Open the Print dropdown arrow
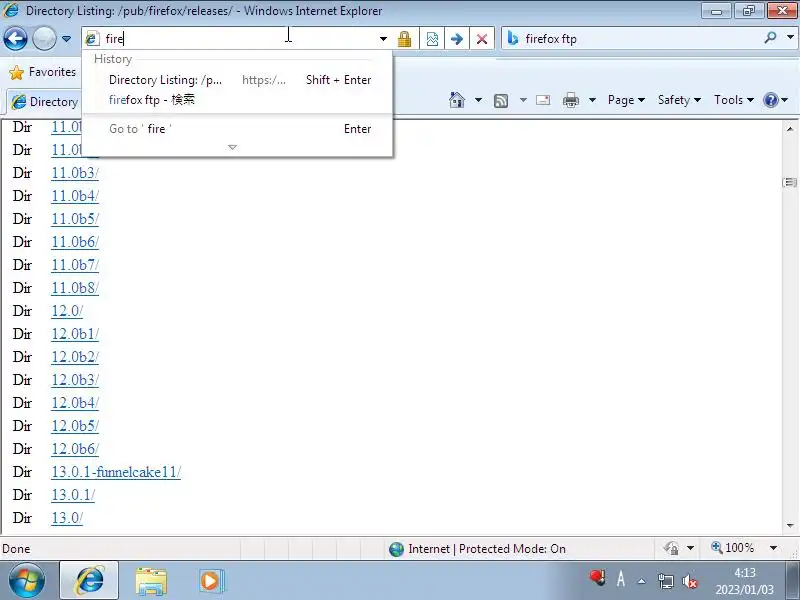 click(x=592, y=100)
